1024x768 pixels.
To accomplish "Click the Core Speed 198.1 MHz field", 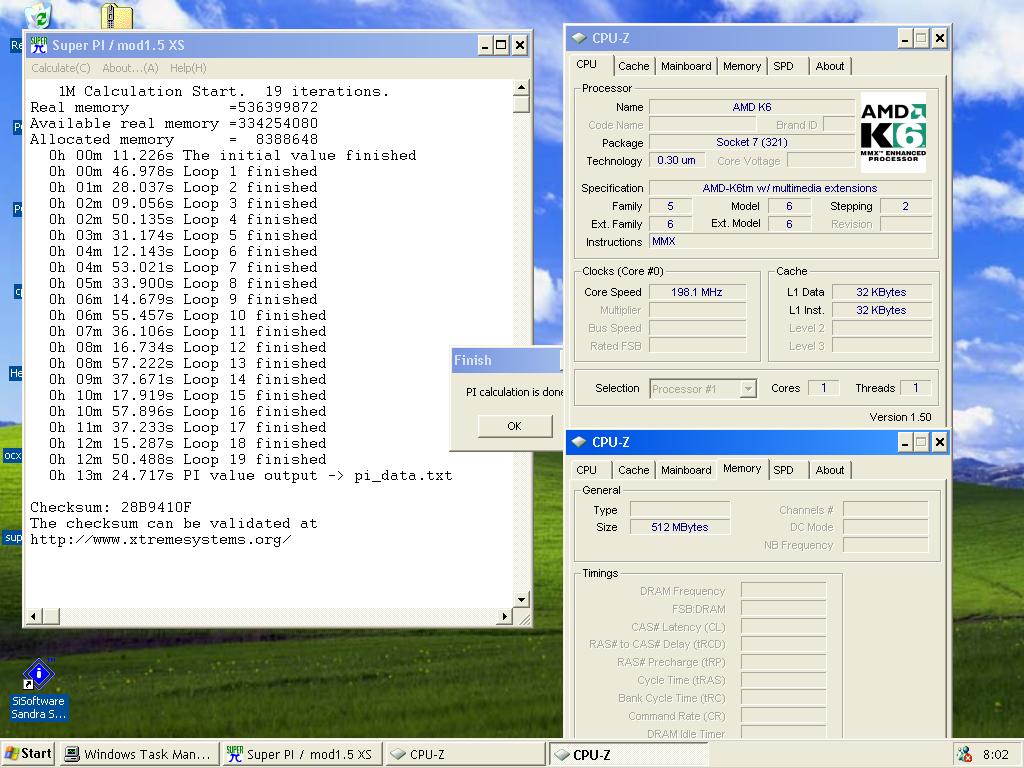I will click(x=697, y=293).
